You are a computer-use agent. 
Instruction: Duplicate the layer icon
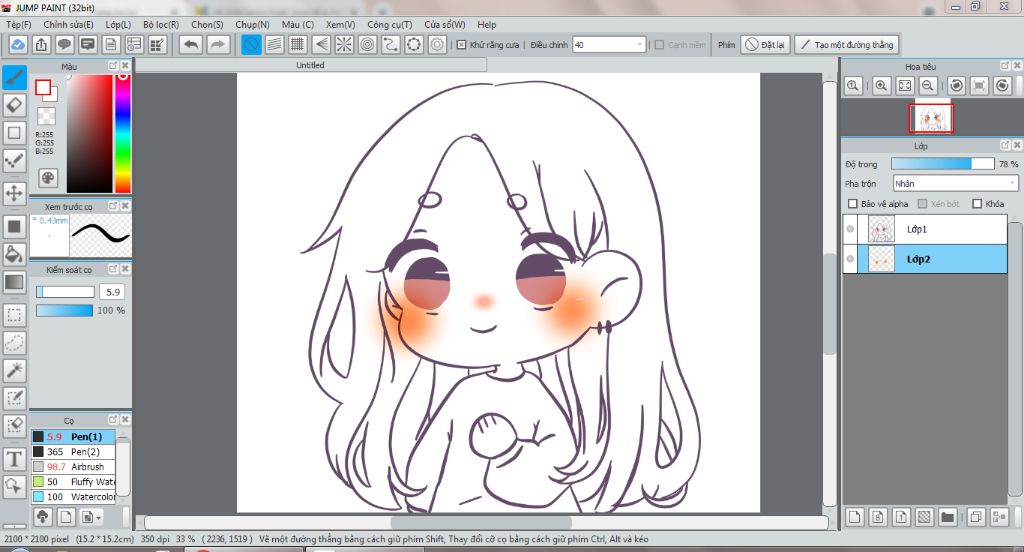click(976, 517)
